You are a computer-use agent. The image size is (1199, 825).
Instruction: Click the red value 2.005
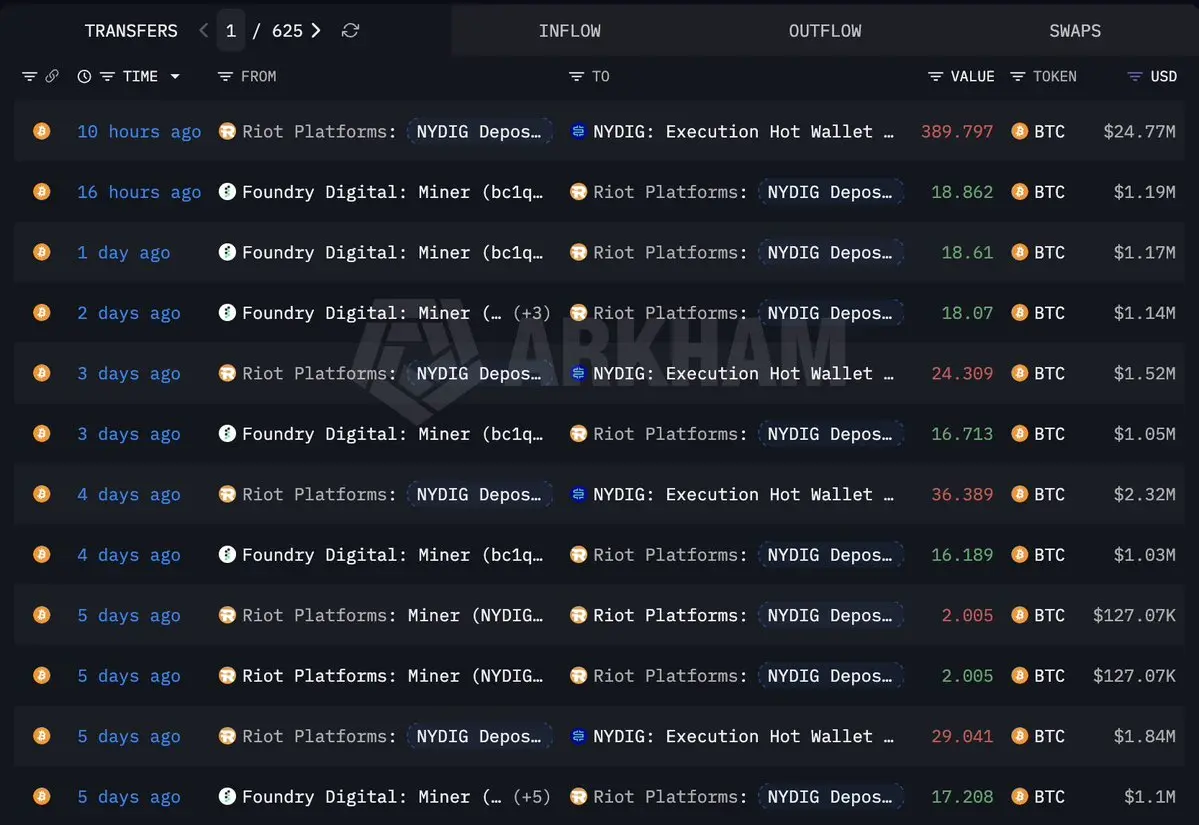(x=967, y=615)
